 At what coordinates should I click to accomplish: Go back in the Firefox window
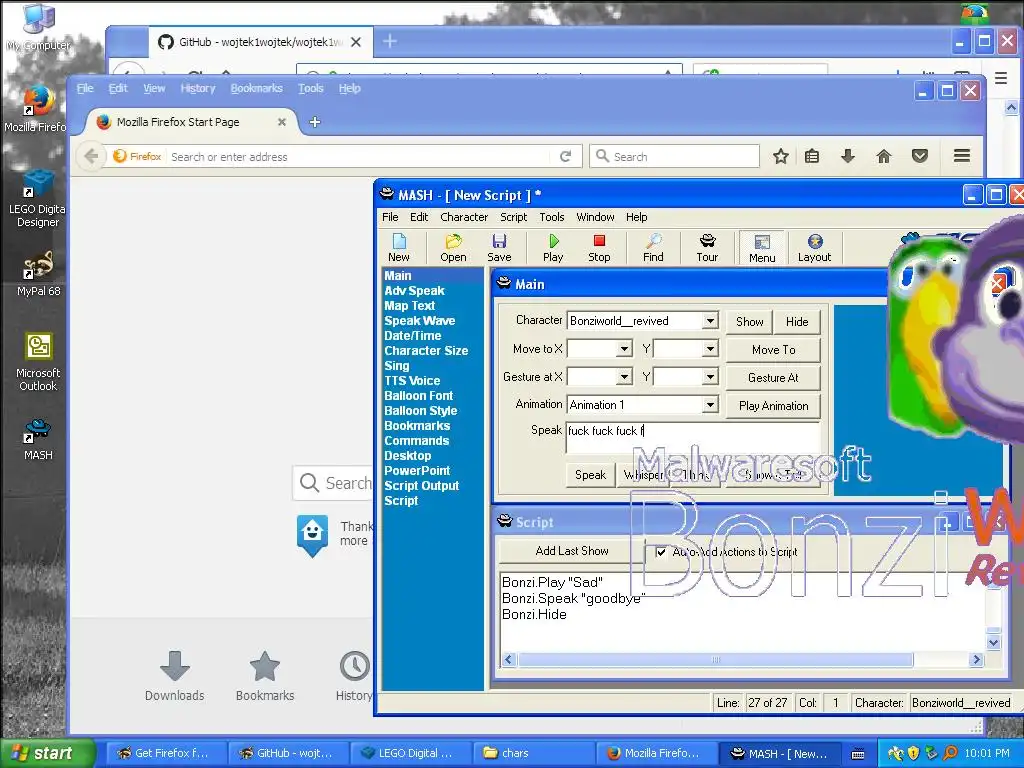point(91,157)
